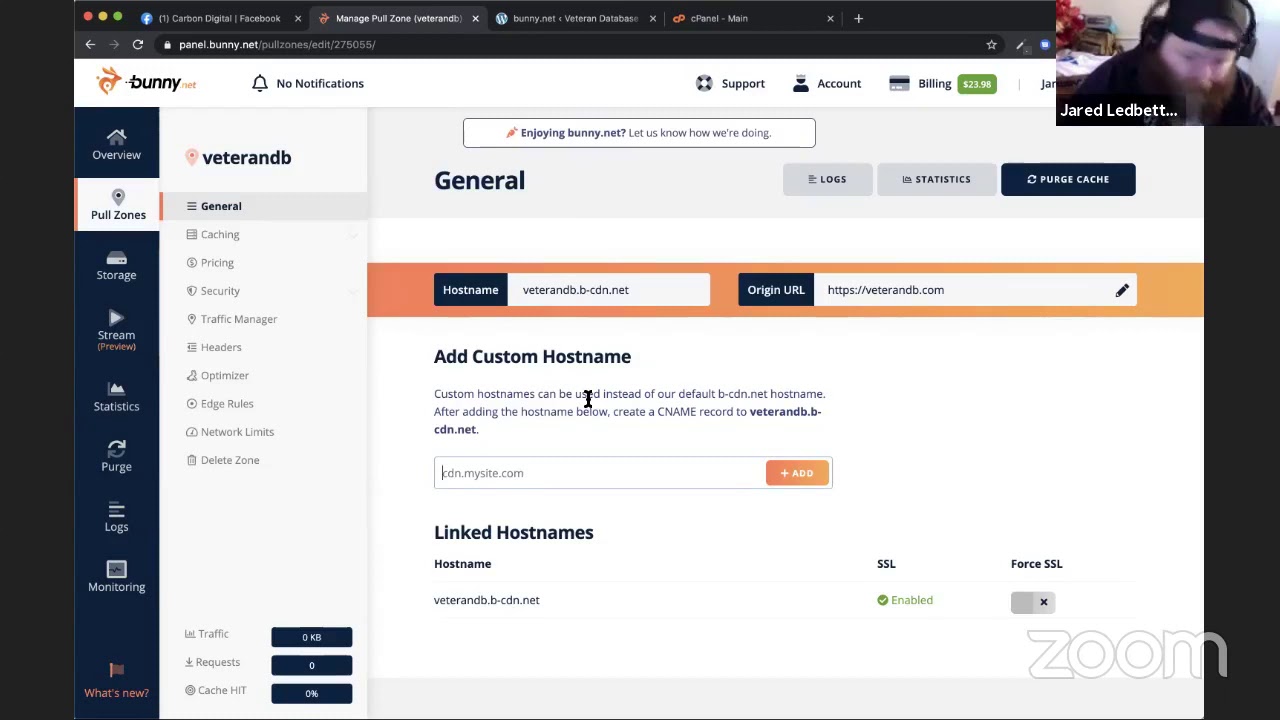Edit the Origin URL pencil icon
The image size is (1280, 720).
pyautogui.click(x=1122, y=290)
